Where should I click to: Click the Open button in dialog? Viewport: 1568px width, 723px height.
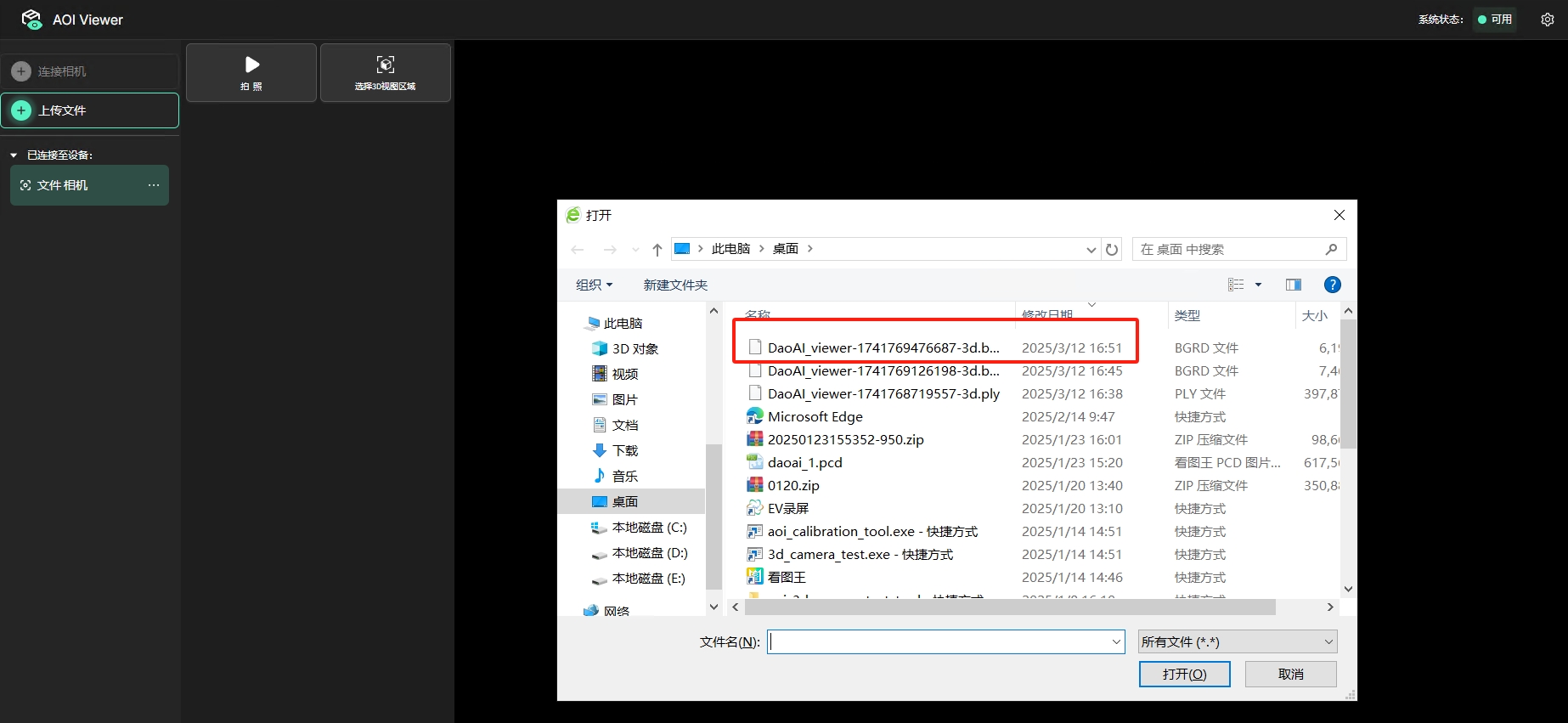click(x=1184, y=675)
